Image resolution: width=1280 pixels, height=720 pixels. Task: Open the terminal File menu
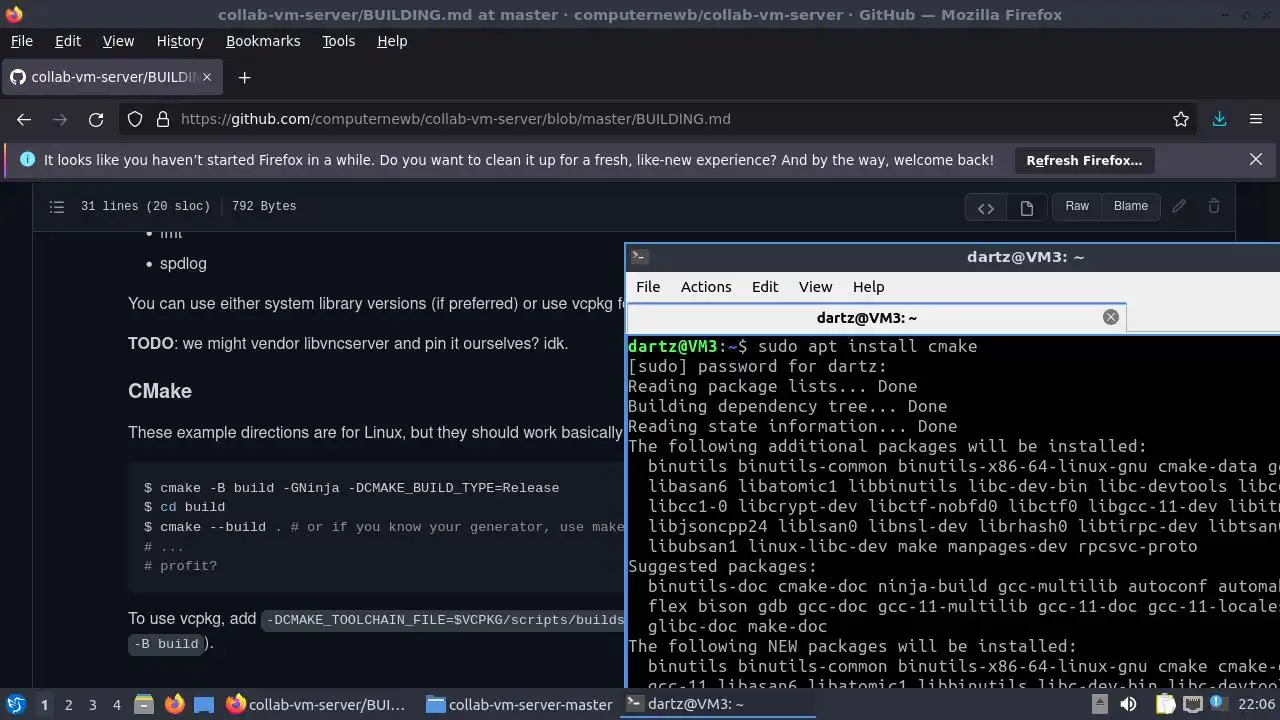(x=648, y=287)
